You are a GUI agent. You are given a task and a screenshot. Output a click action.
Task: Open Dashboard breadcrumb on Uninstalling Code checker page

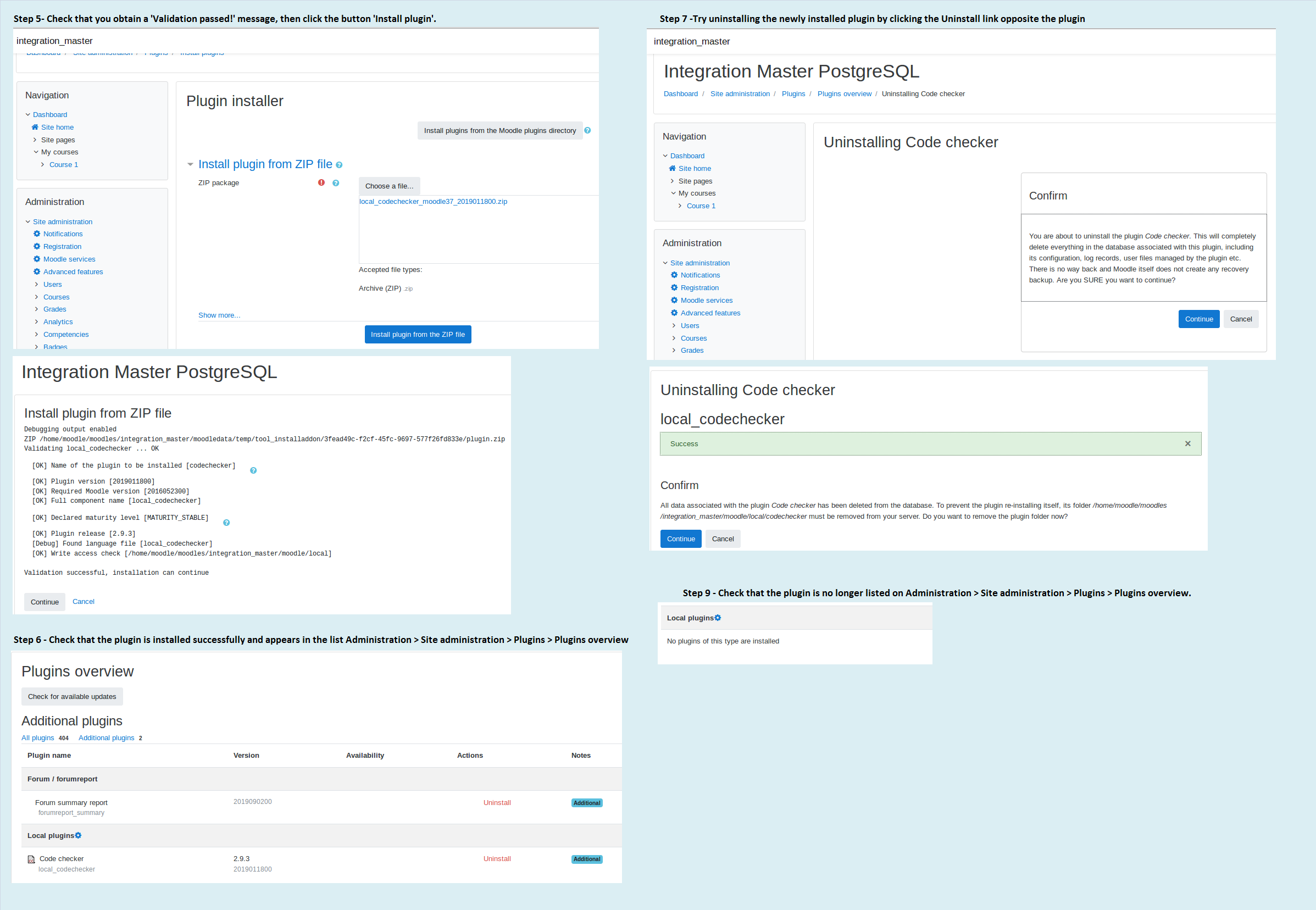[680, 94]
